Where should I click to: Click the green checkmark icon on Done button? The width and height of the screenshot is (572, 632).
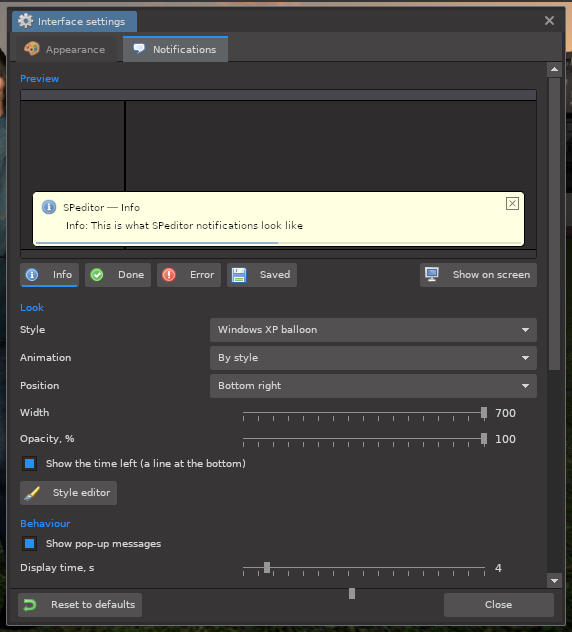tap(97, 275)
